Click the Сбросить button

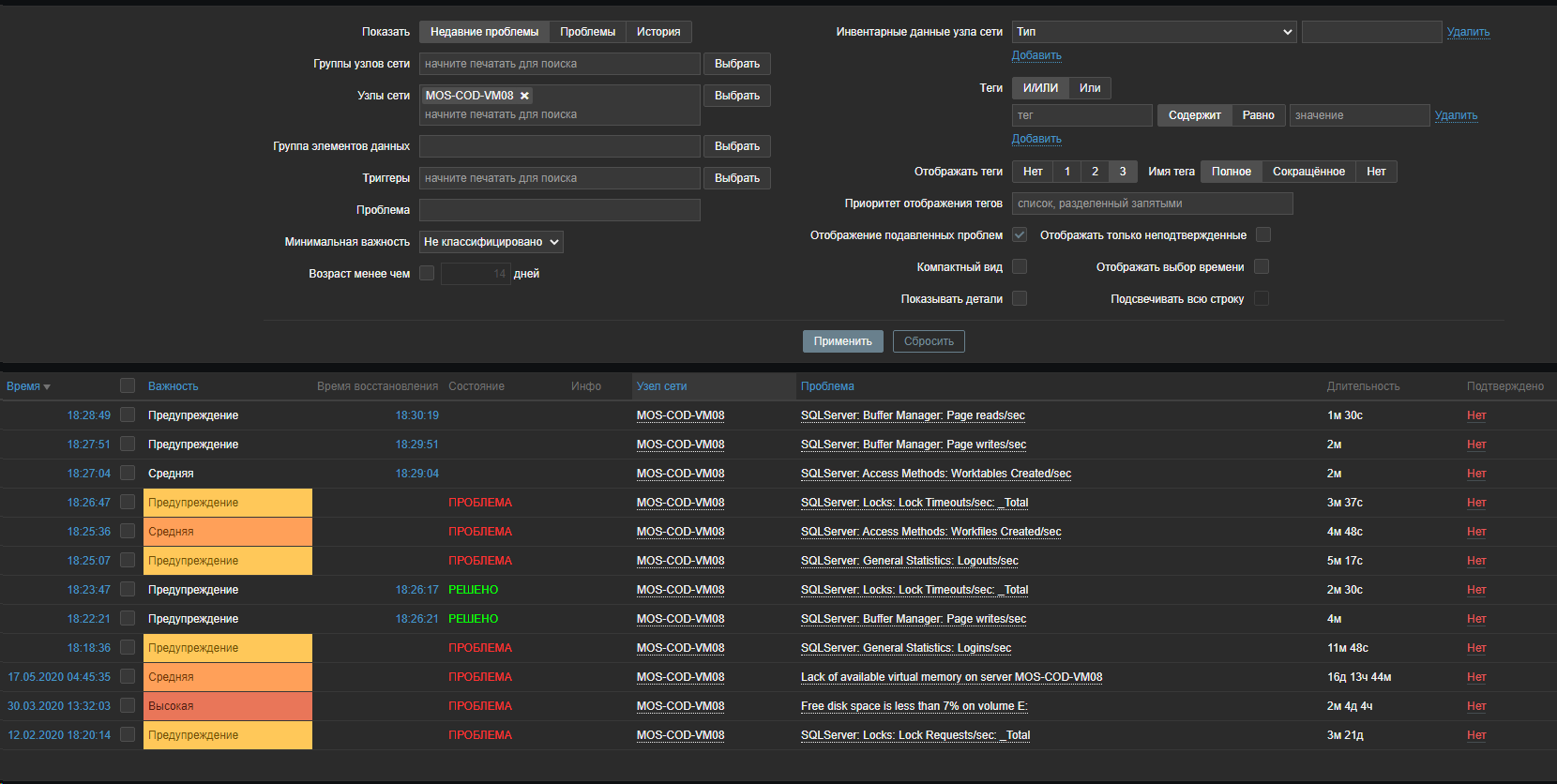(x=929, y=341)
